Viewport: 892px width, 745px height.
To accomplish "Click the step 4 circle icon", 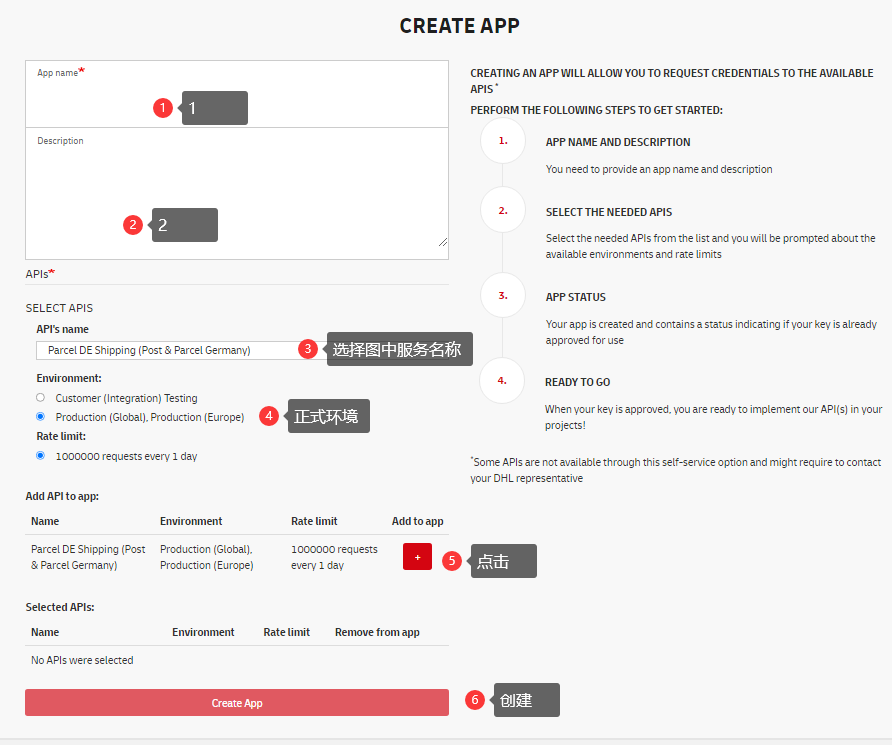I will [503, 381].
